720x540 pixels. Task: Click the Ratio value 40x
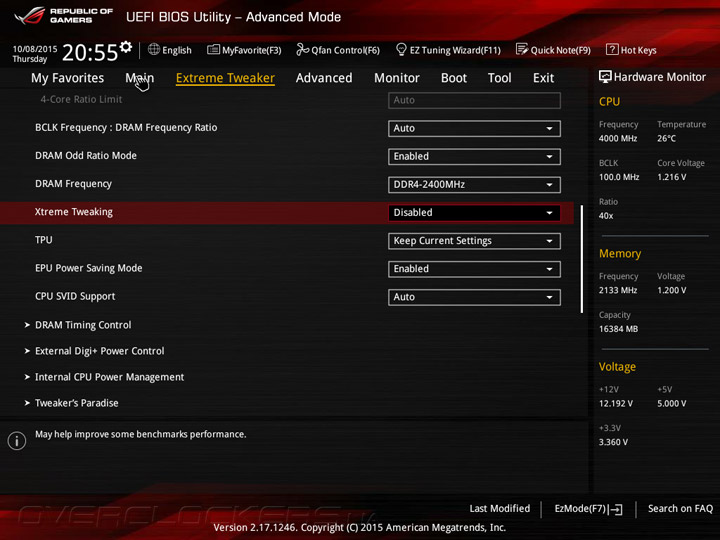pos(606,216)
